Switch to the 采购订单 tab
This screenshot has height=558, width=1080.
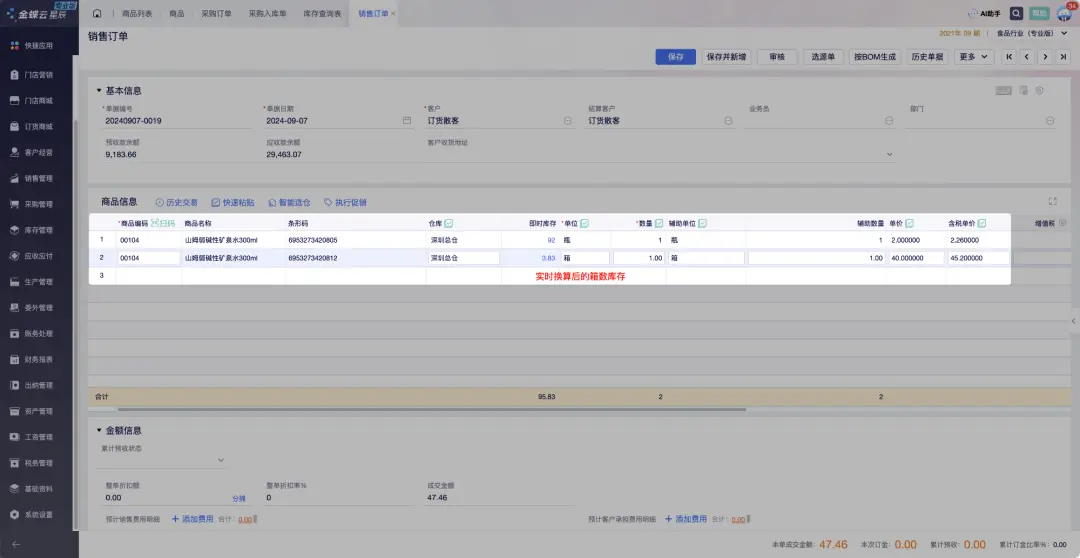(x=215, y=14)
